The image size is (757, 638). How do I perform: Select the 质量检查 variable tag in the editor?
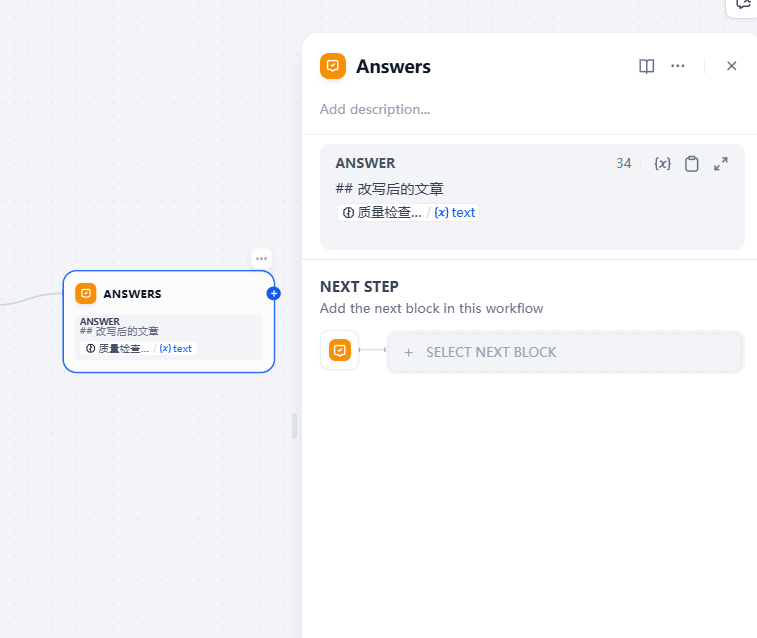[x=382, y=212]
